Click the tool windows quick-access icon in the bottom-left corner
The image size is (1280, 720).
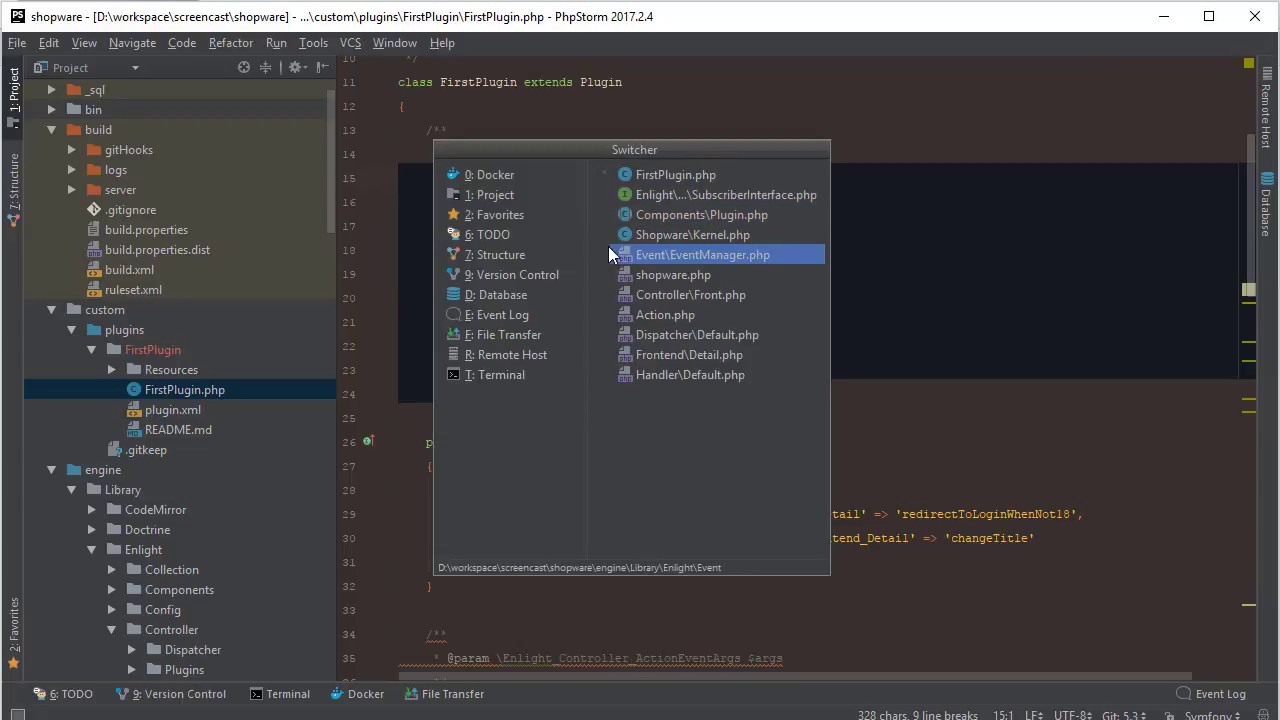16,715
